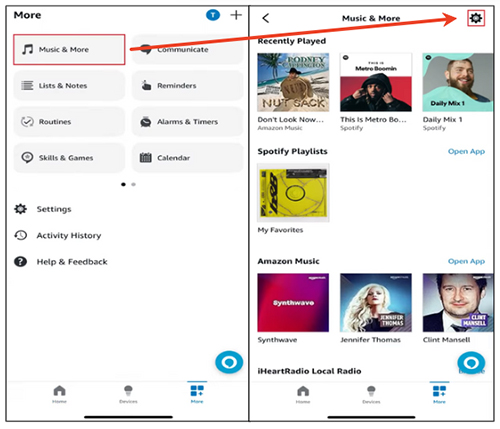
Task: Click 'Don't Look Now...' title text
Action: (x=291, y=119)
